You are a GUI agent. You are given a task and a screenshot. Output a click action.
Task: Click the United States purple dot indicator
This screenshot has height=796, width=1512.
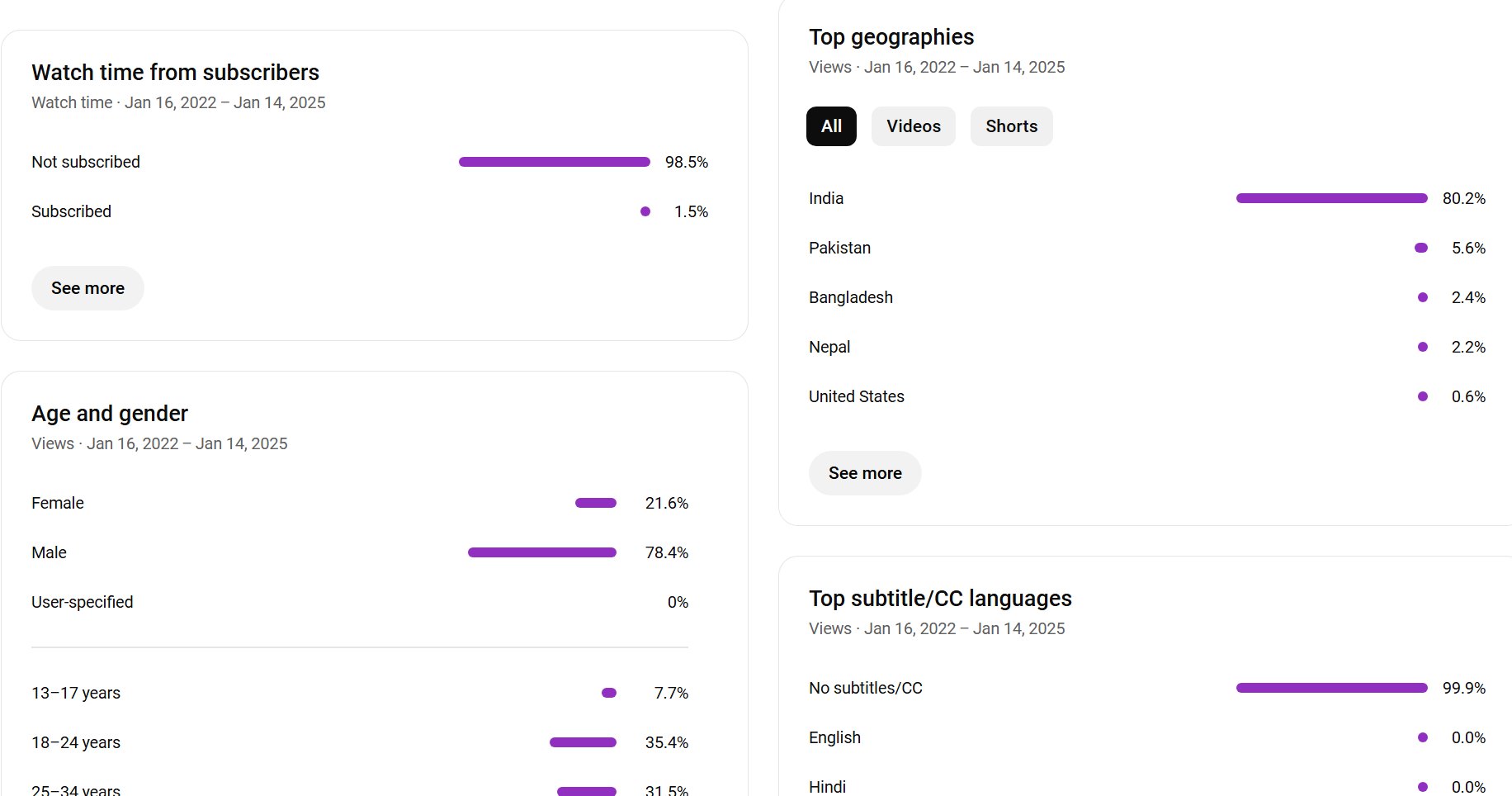tap(1423, 396)
